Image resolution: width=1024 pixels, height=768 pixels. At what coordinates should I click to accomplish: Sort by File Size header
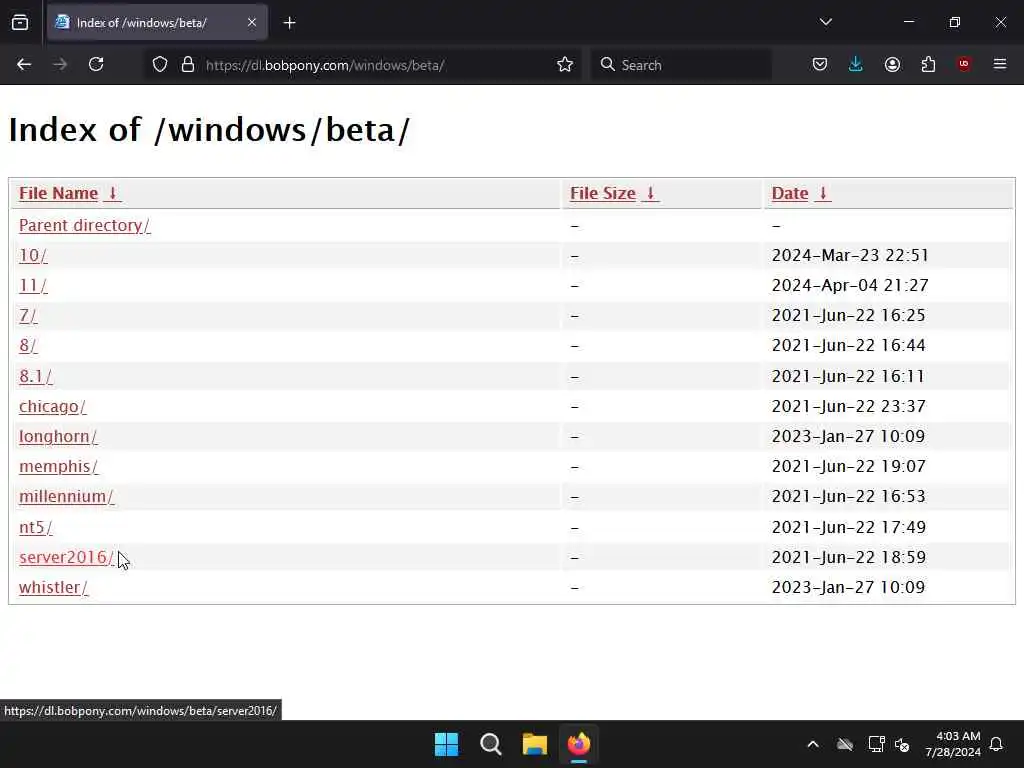603,193
